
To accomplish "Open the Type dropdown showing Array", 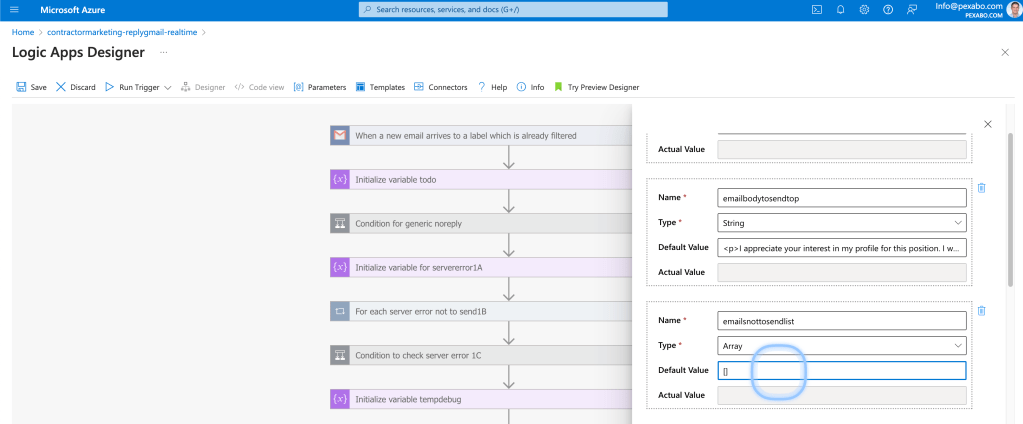I will coord(842,346).
